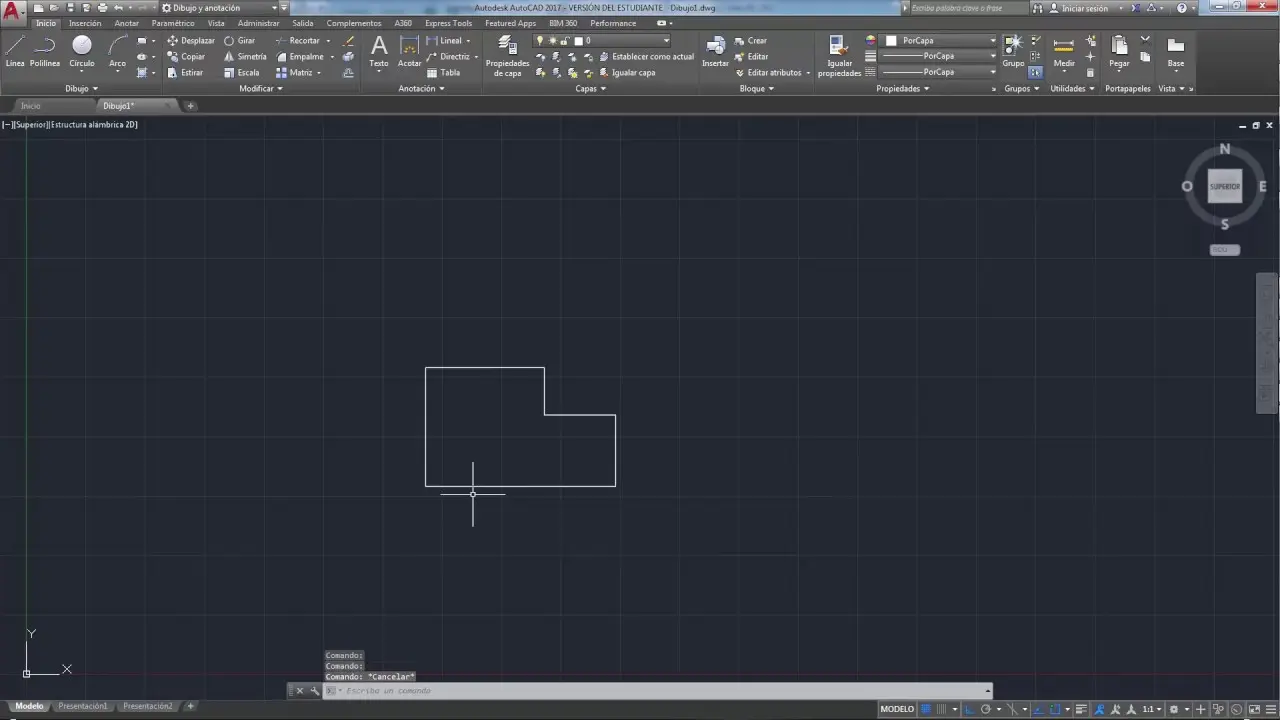
Task: Click Establecer como actual
Action: [x=646, y=57]
